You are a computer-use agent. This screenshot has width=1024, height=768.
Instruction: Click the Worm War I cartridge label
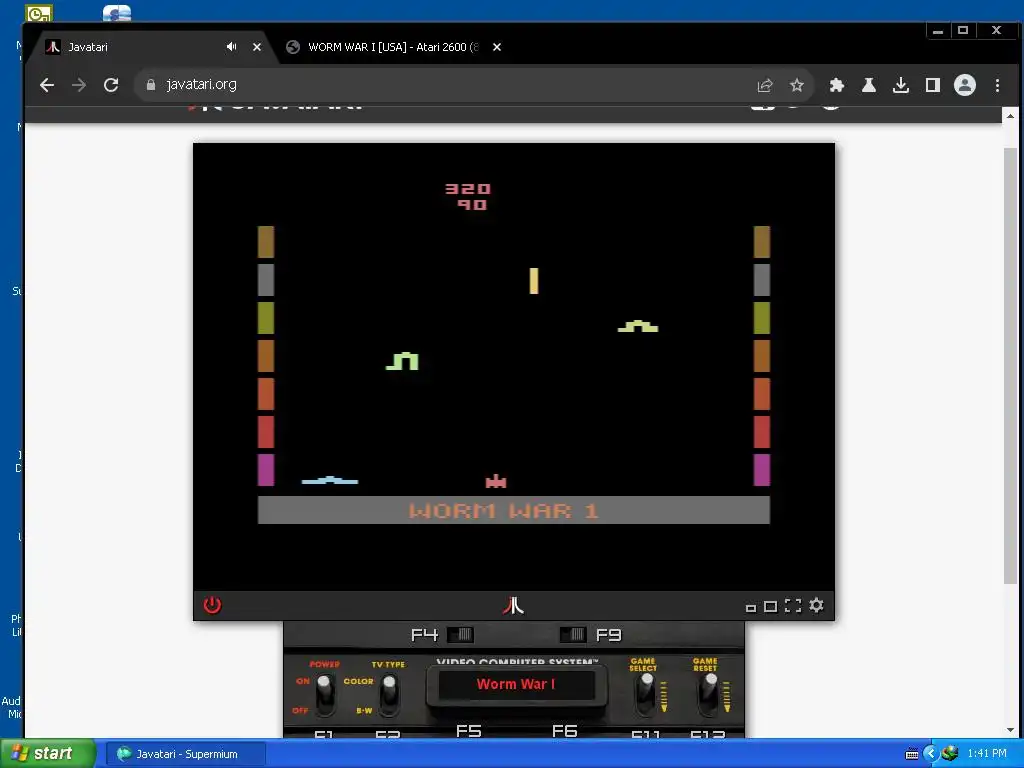point(516,684)
